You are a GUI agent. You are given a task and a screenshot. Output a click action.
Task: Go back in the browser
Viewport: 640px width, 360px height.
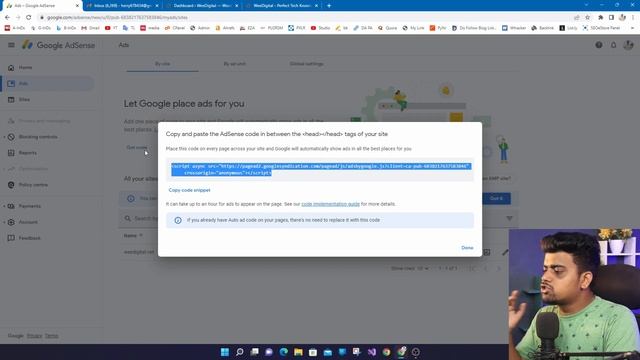coord(7,17)
